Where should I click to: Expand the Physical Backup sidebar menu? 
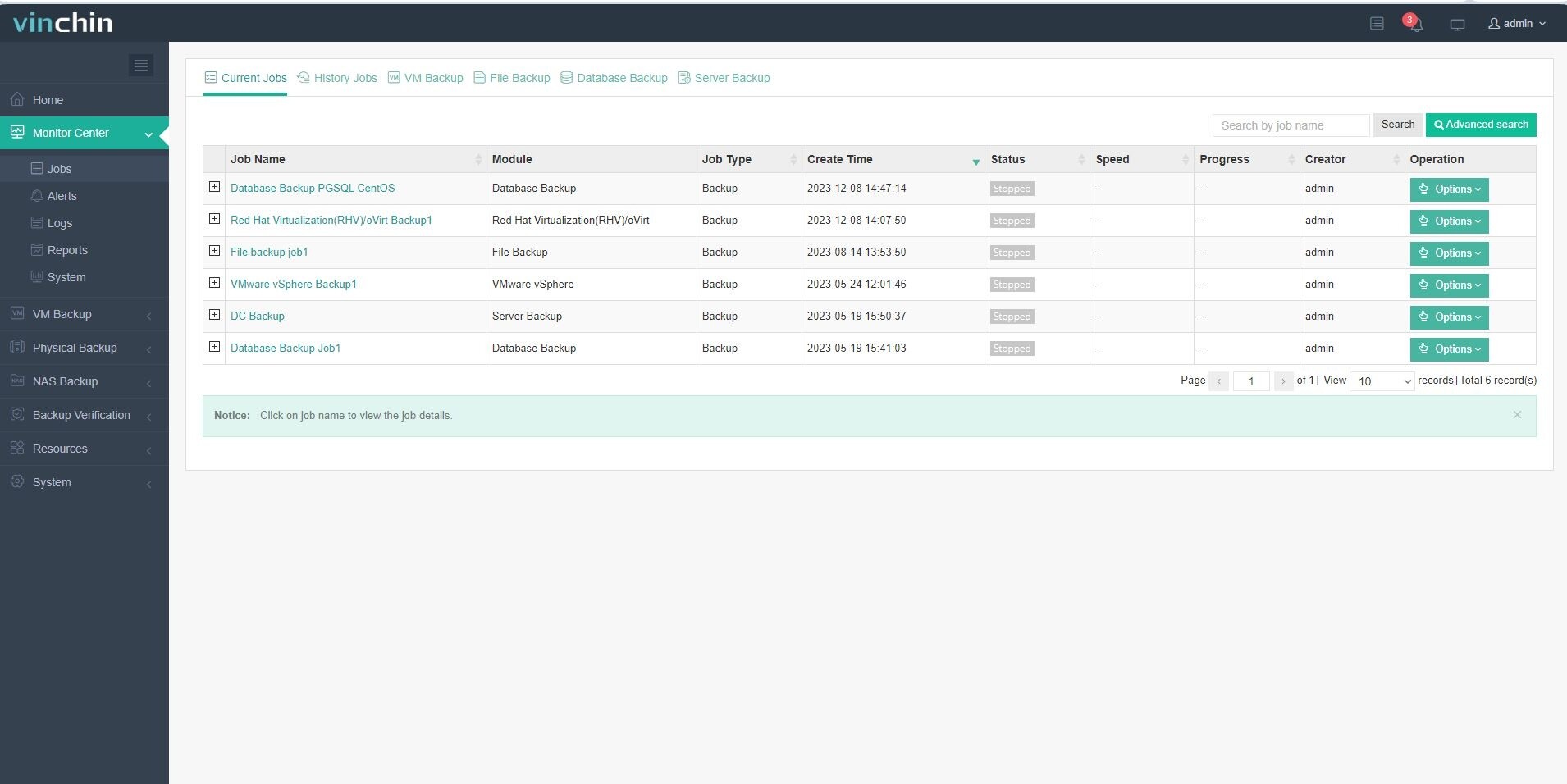pyautogui.click(x=85, y=348)
